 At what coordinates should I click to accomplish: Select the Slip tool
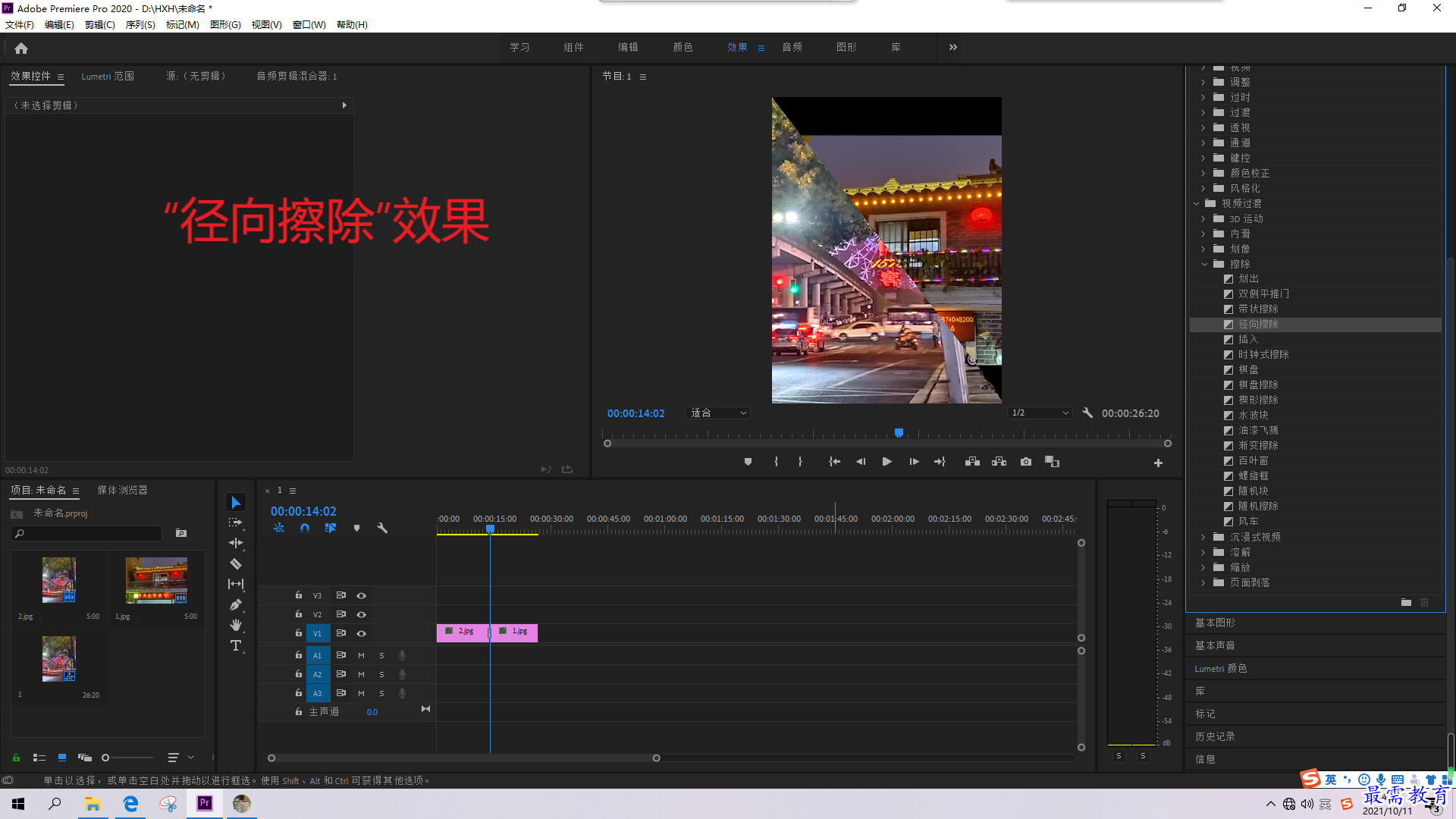coord(236,584)
